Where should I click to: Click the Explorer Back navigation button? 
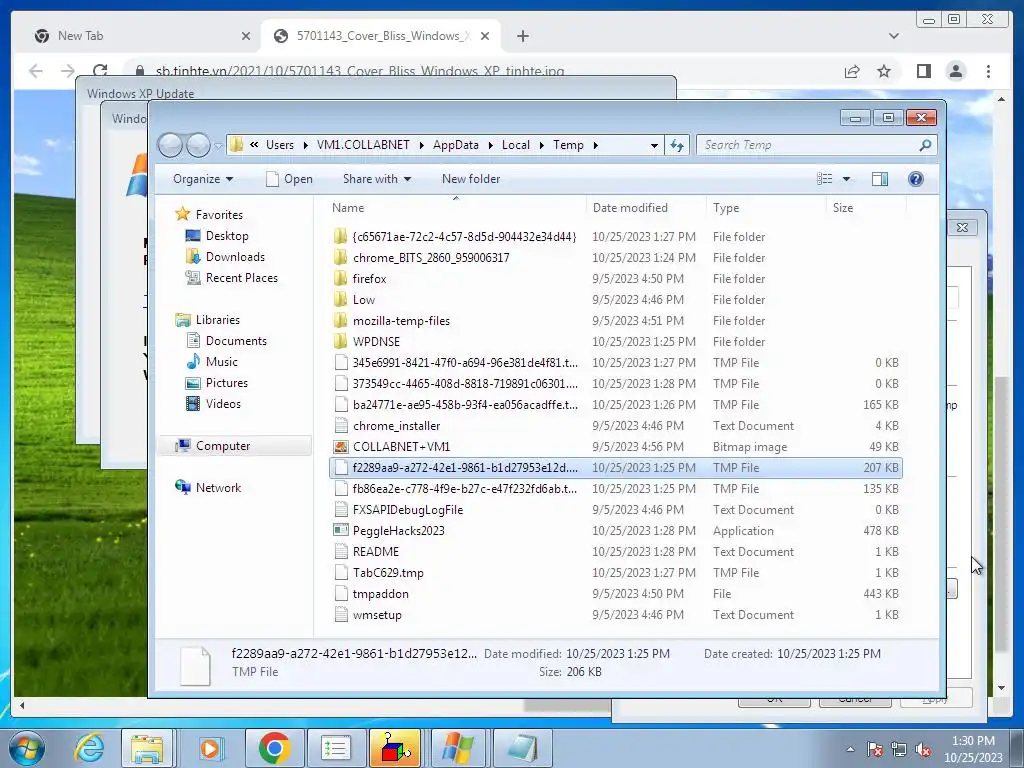[170, 145]
